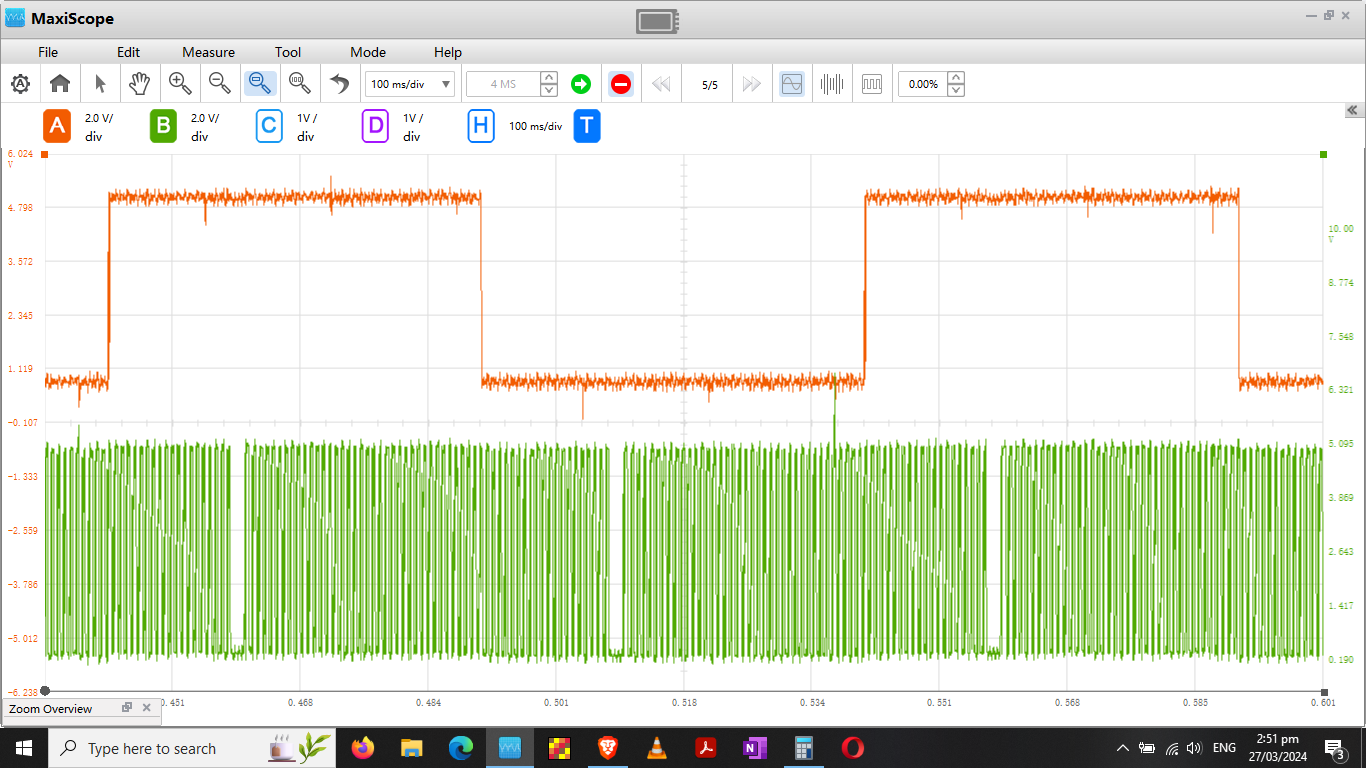Open the auto settings gear icon
Viewport: 1366px width, 768px height.
(x=20, y=84)
